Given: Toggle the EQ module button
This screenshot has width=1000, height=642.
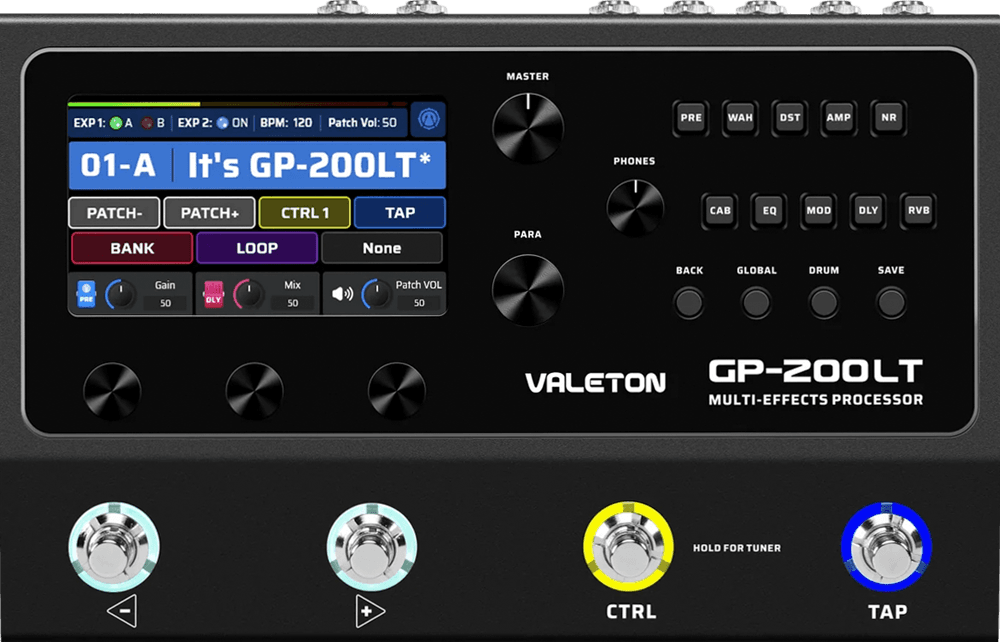Looking at the screenshot, I should tap(769, 211).
